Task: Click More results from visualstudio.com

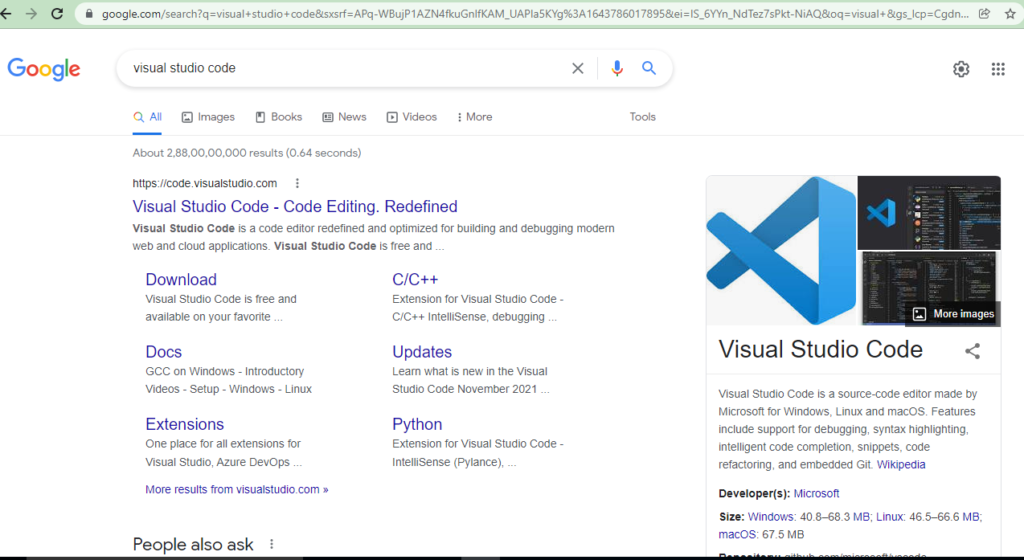Action: (236, 490)
